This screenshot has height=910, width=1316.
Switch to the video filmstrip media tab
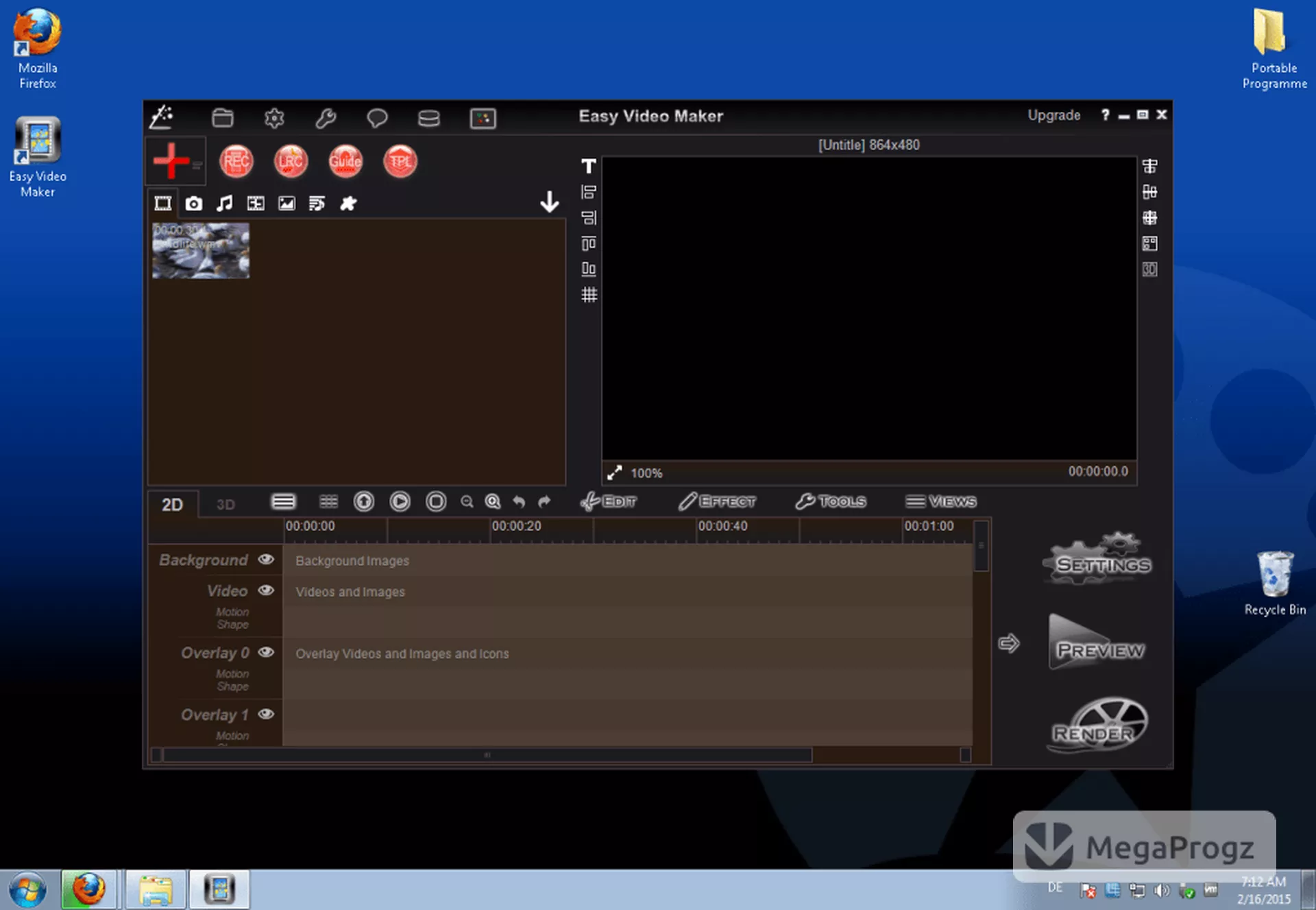click(x=163, y=203)
